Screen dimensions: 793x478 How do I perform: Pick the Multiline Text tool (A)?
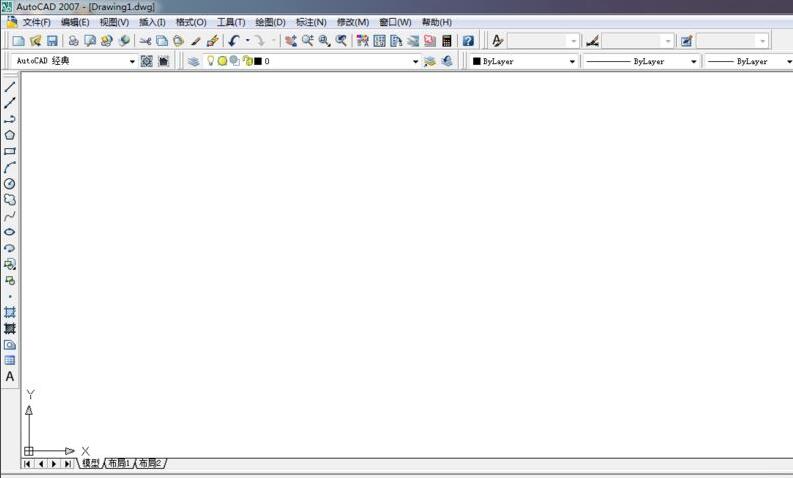click(10, 377)
